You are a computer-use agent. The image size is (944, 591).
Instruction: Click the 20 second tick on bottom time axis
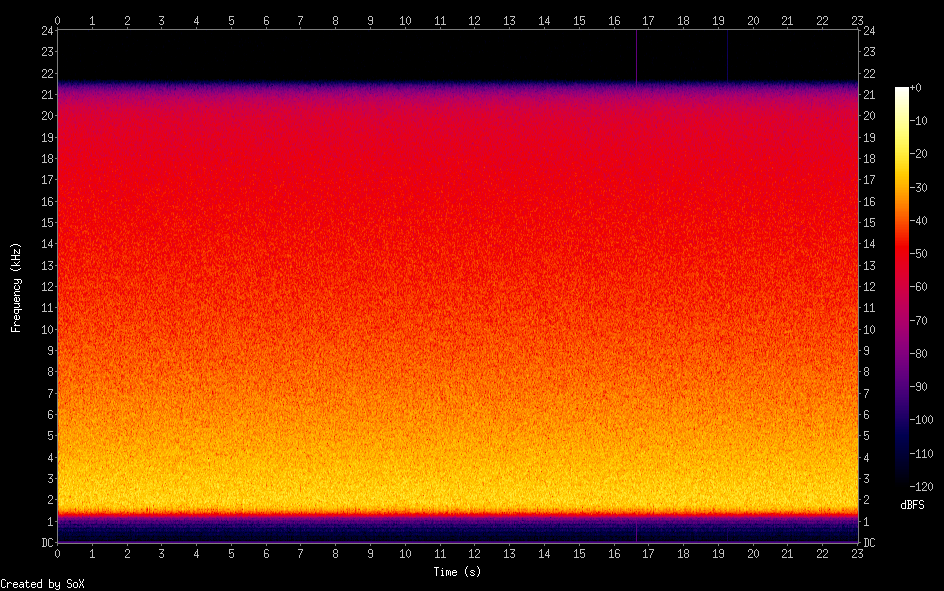tap(753, 553)
